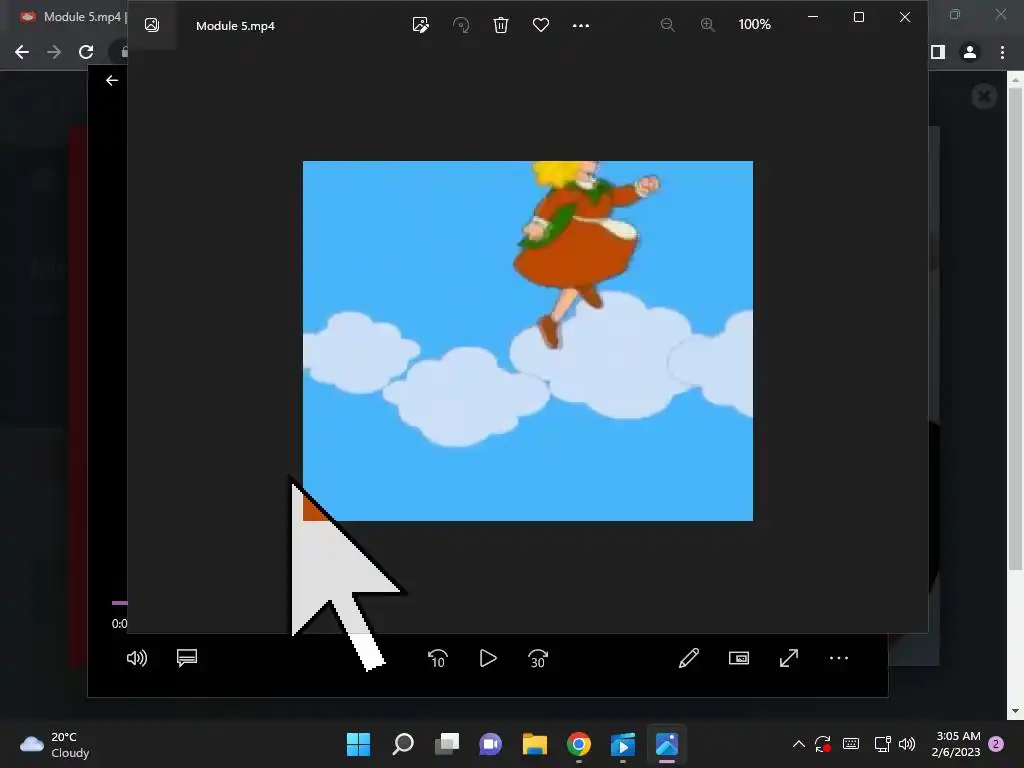Click the 100% zoom level text
This screenshot has width=1024, height=768.
tap(754, 24)
